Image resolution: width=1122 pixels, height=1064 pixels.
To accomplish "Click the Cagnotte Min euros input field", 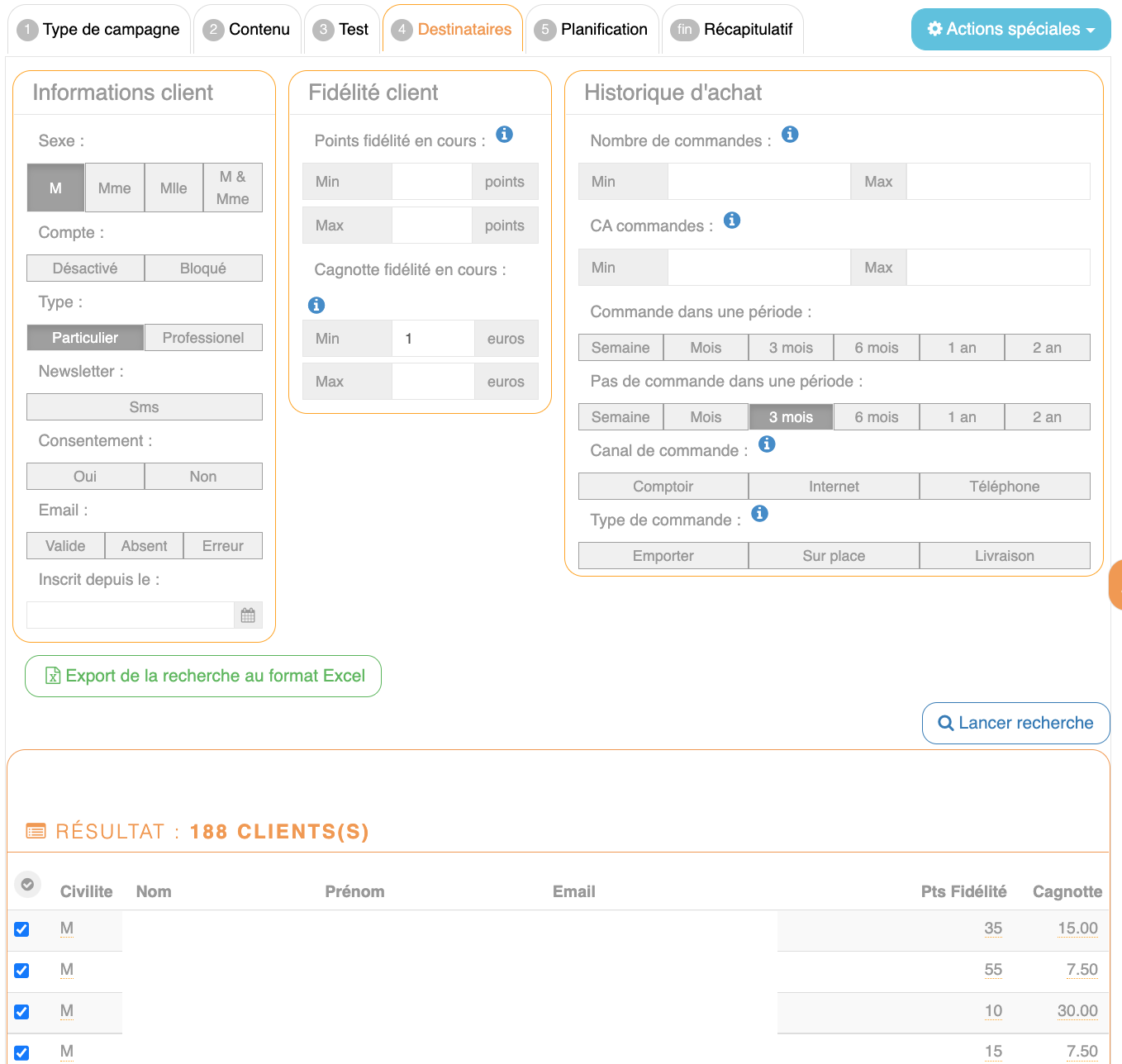I will click(x=432, y=339).
